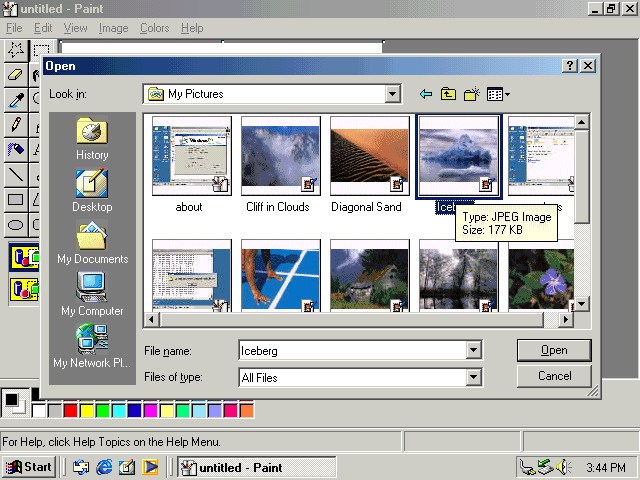Click the Cancel button

tap(554, 376)
